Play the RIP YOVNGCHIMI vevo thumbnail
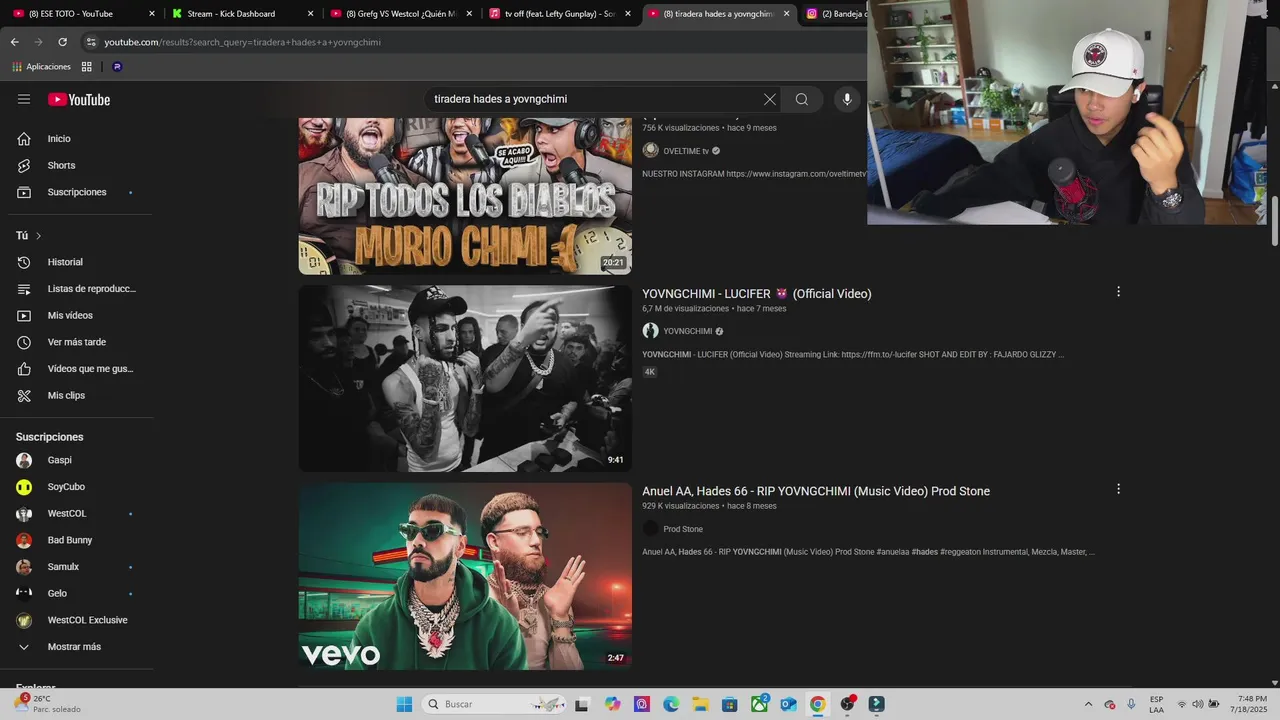 pyautogui.click(x=465, y=576)
